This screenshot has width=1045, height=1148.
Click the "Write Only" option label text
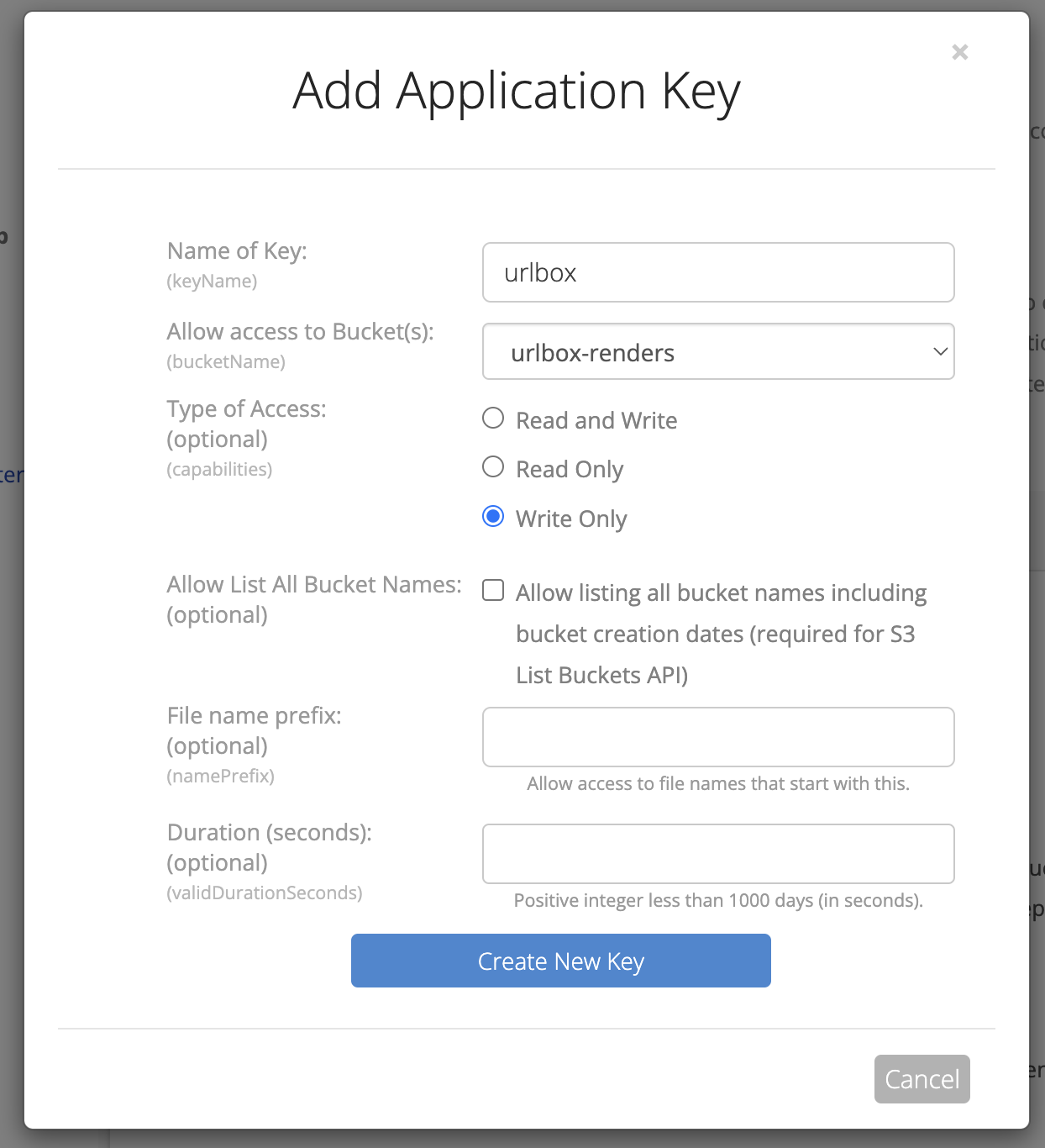tap(571, 519)
